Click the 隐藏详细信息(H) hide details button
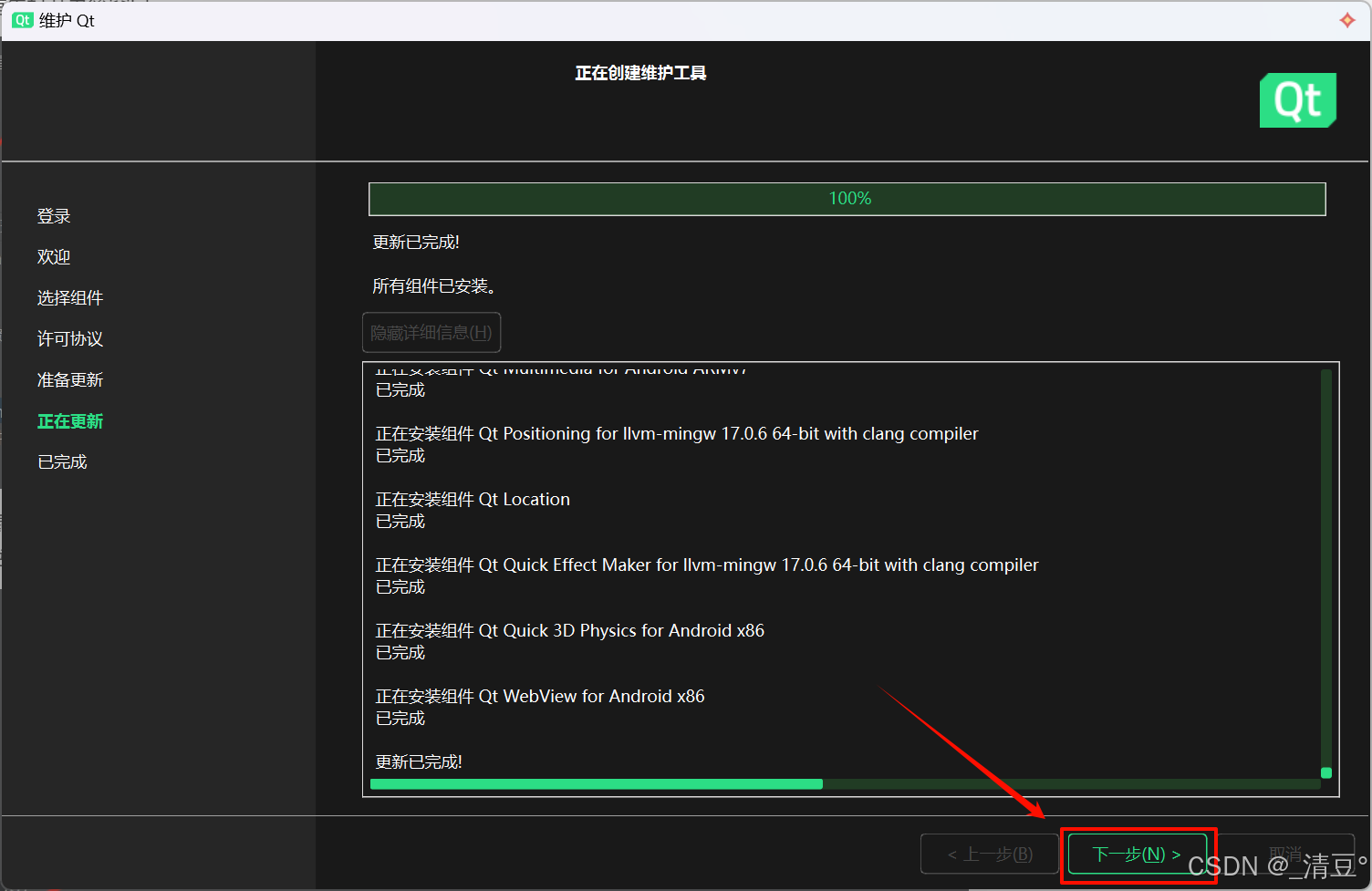1372x891 pixels. pyautogui.click(x=431, y=333)
